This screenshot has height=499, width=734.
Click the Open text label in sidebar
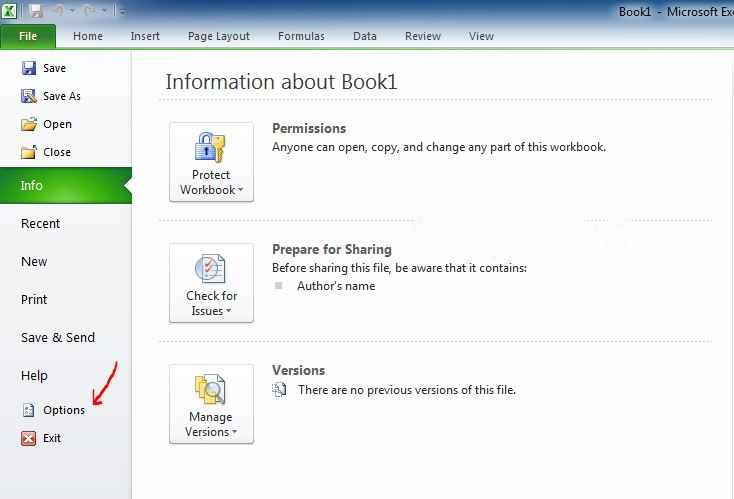58,124
